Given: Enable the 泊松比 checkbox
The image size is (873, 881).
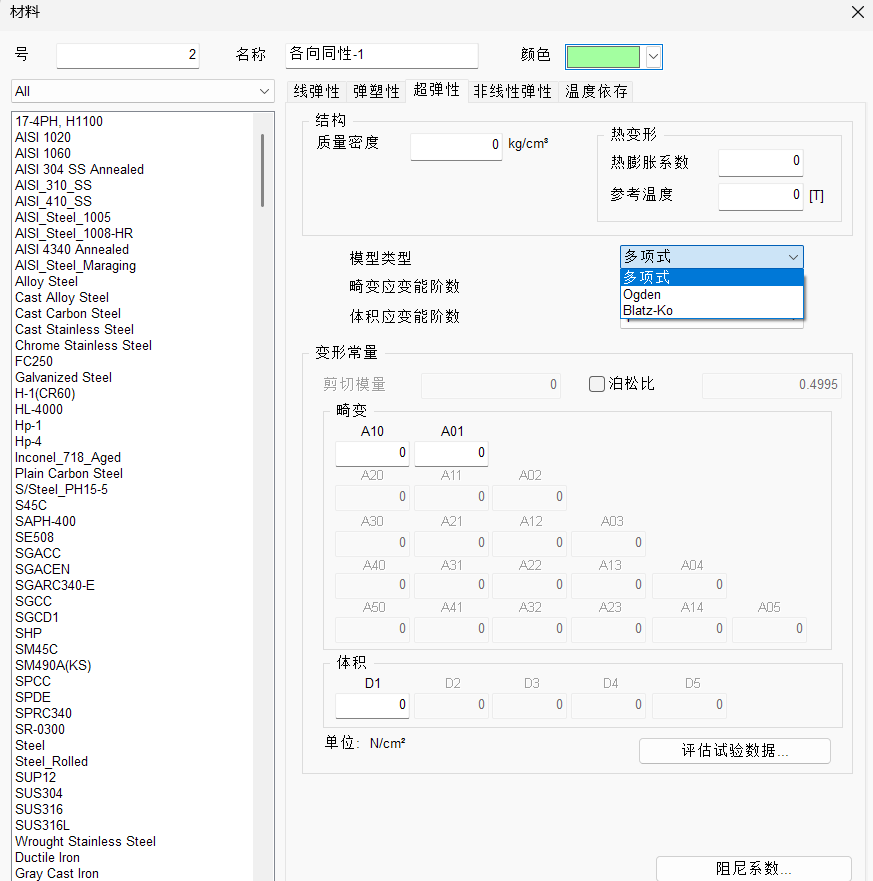Looking at the screenshot, I should click(x=597, y=384).
